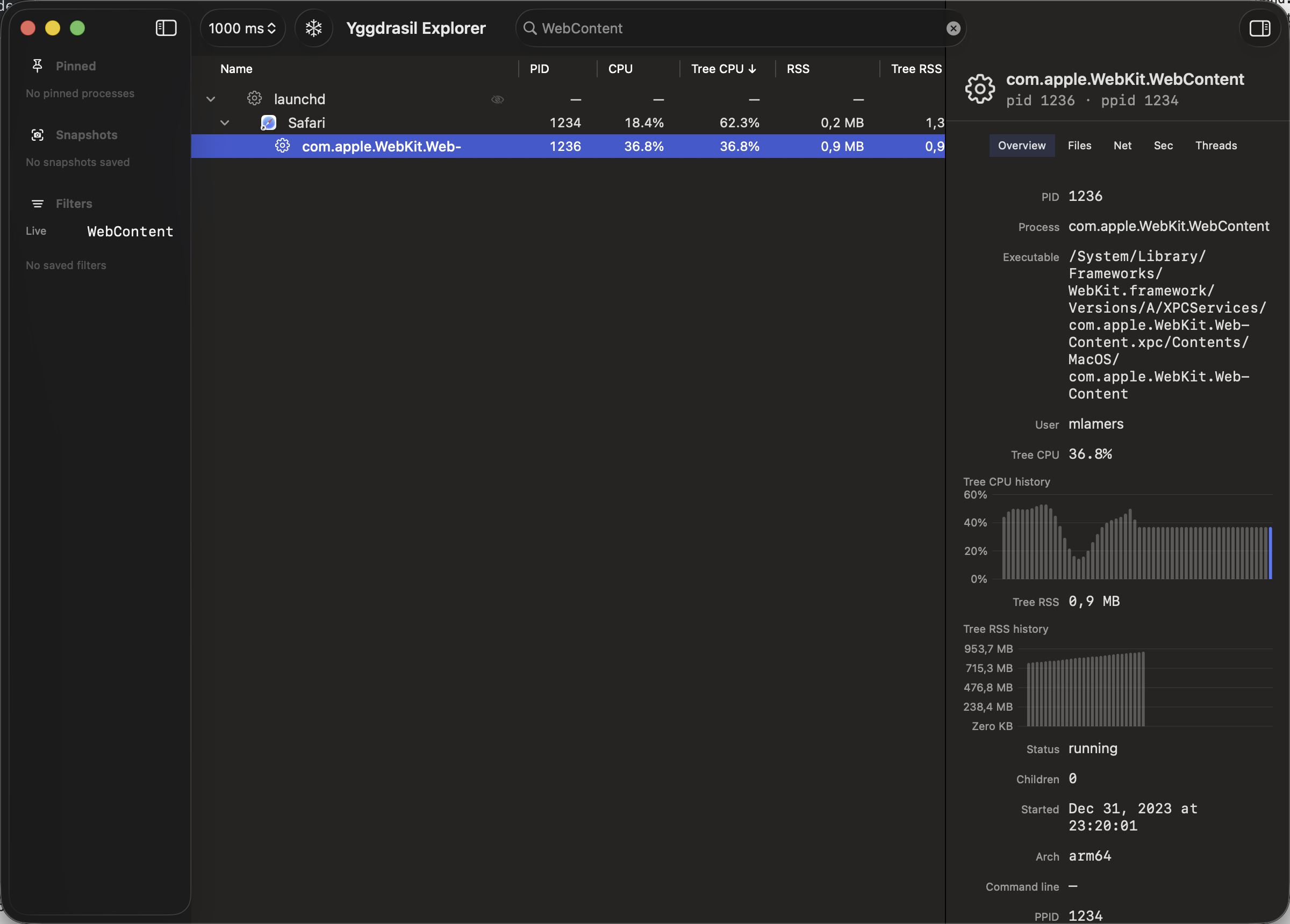
Task: Click the No pinned processes text
Action: click(x=80, y=94)
